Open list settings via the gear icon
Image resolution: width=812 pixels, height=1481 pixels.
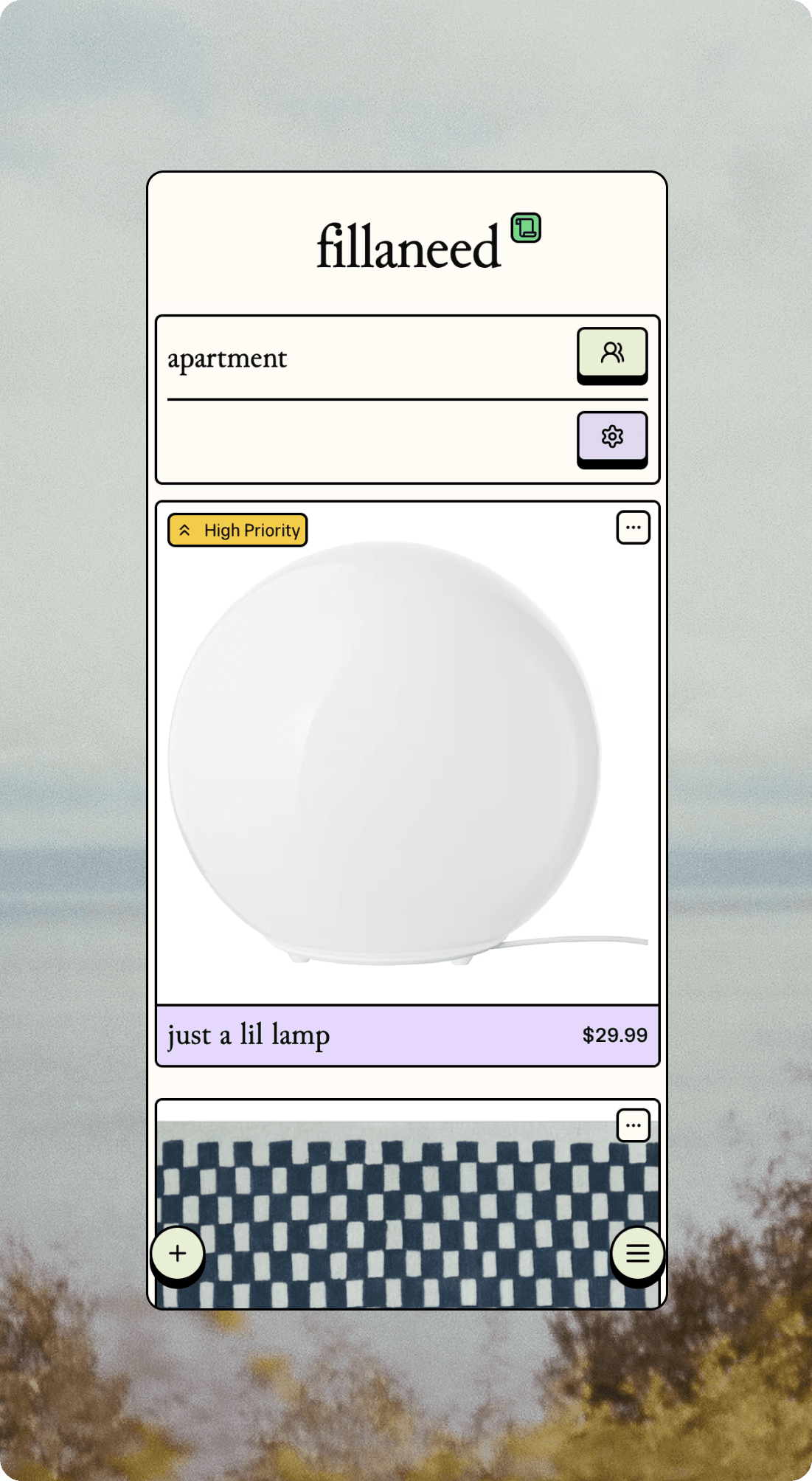(611, 437)
